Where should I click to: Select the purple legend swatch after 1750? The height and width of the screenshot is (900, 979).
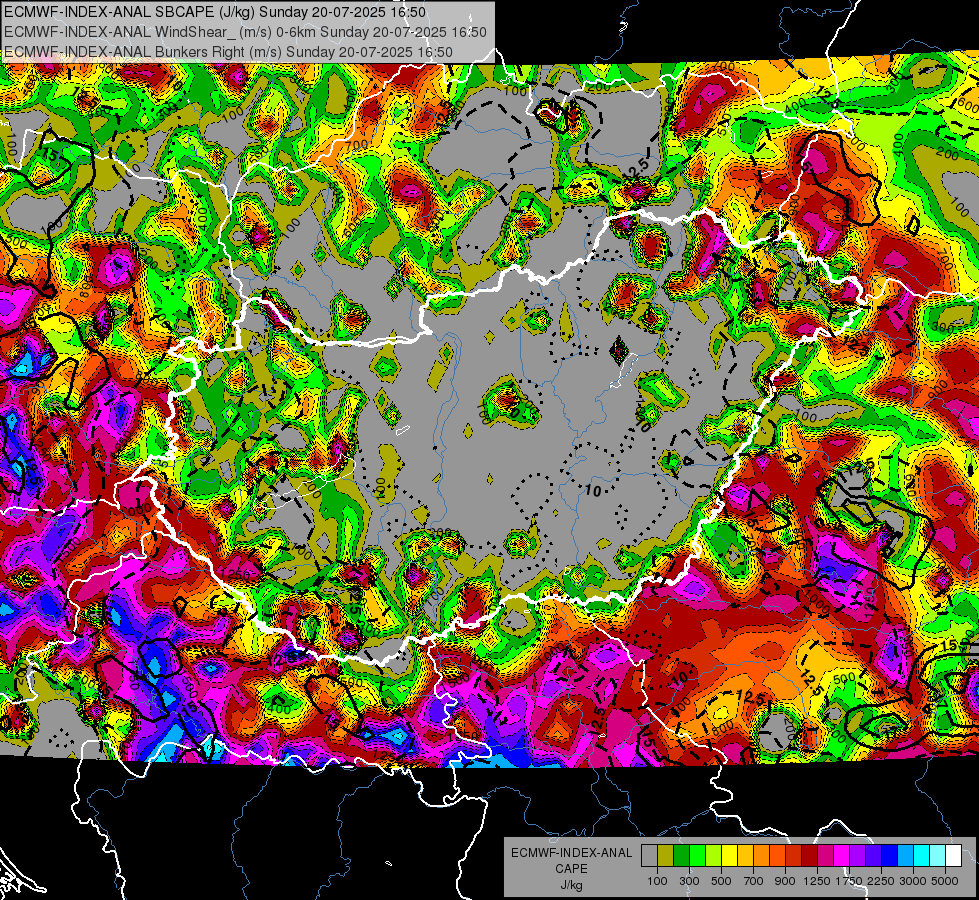pyautogui.click(x=857, y=856)
